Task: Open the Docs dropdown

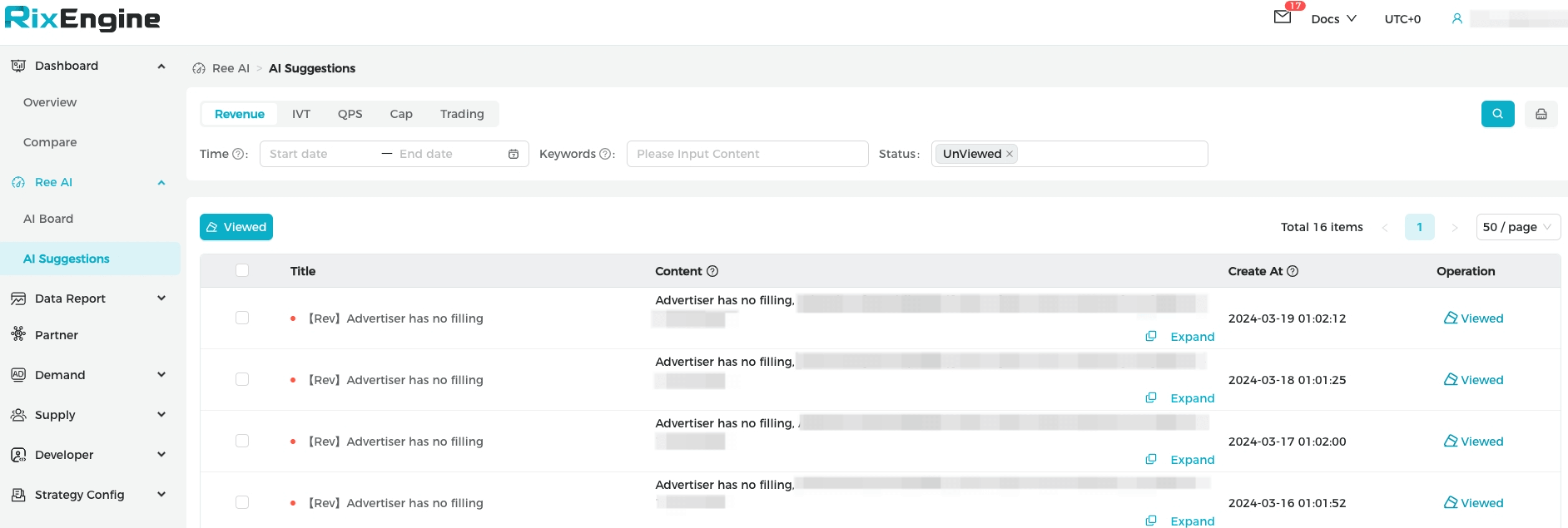Action: tap(1334, 19)
